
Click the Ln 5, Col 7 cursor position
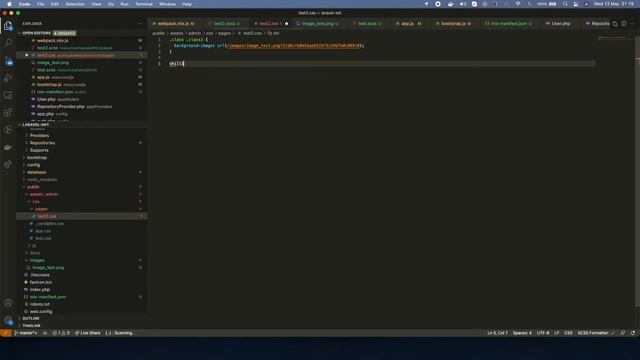click(x=498, y=333)
